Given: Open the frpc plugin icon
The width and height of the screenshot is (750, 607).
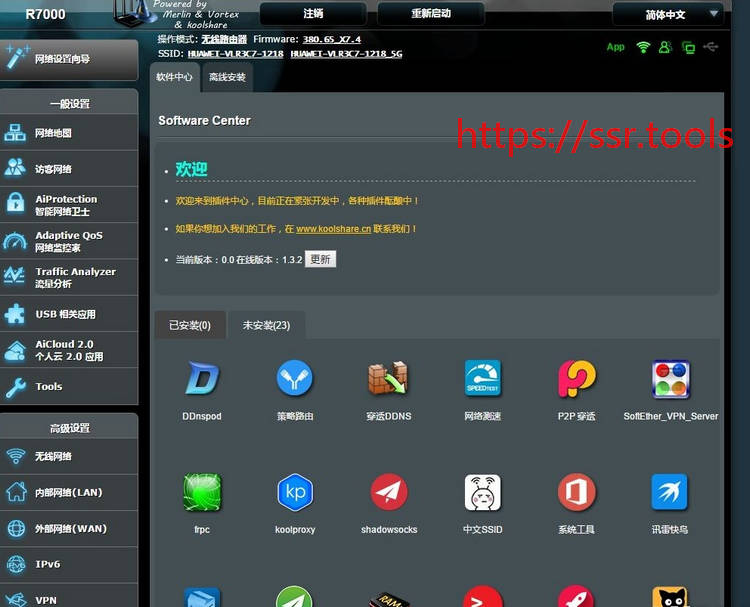Looking at the screenshot, I should tap(202, 493).
